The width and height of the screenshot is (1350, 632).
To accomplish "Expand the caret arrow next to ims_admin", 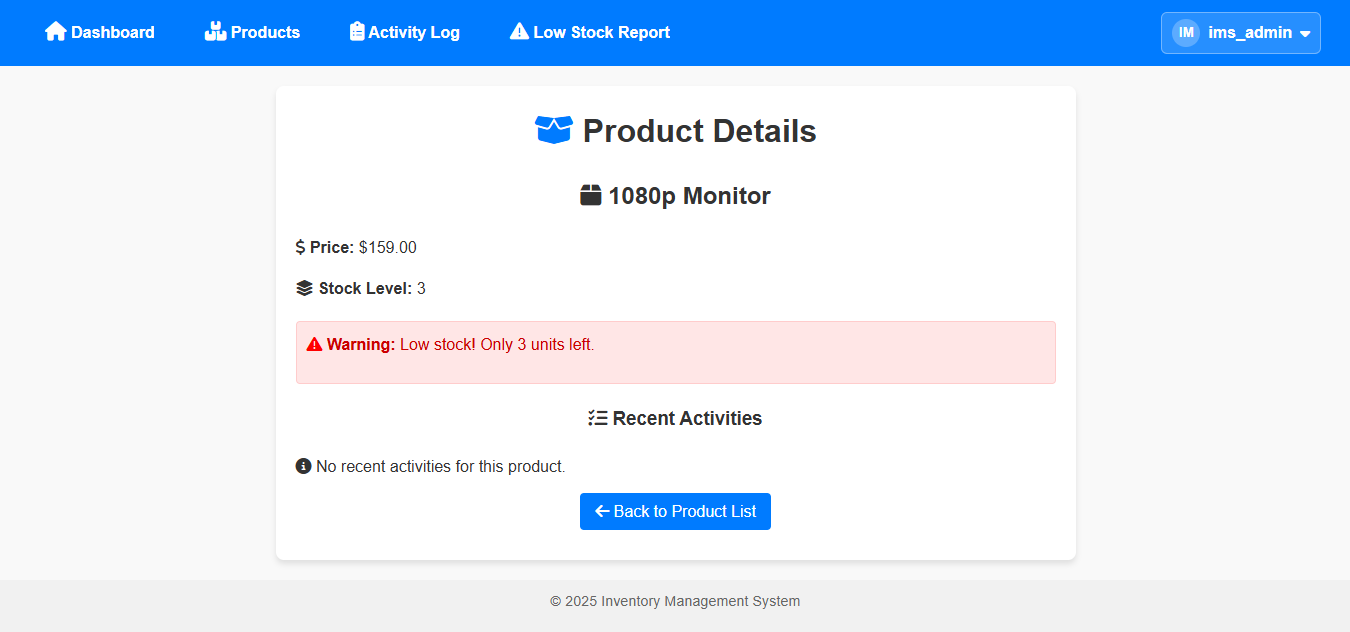I will pyautogui.click(x=1305, y=34).
